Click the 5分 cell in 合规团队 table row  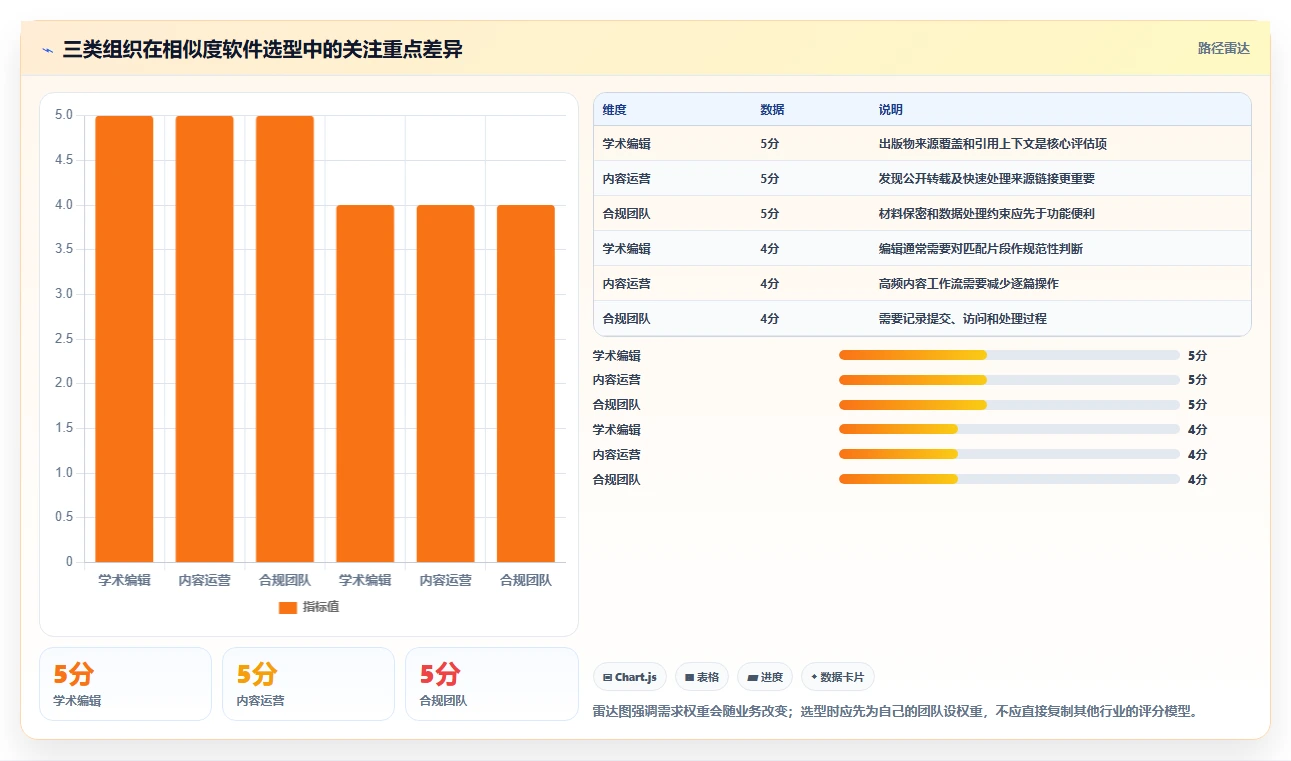pyautogui.click(x=770, y=214)
